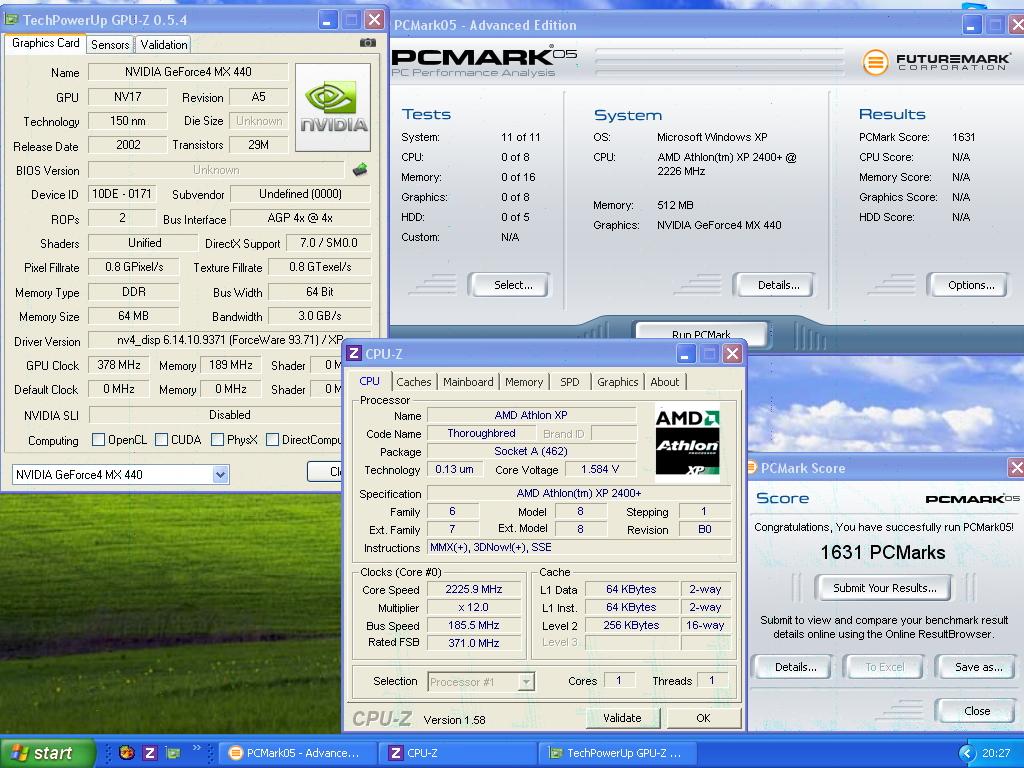Click the Device ID value 10DE - 0171

coord(122,194)
